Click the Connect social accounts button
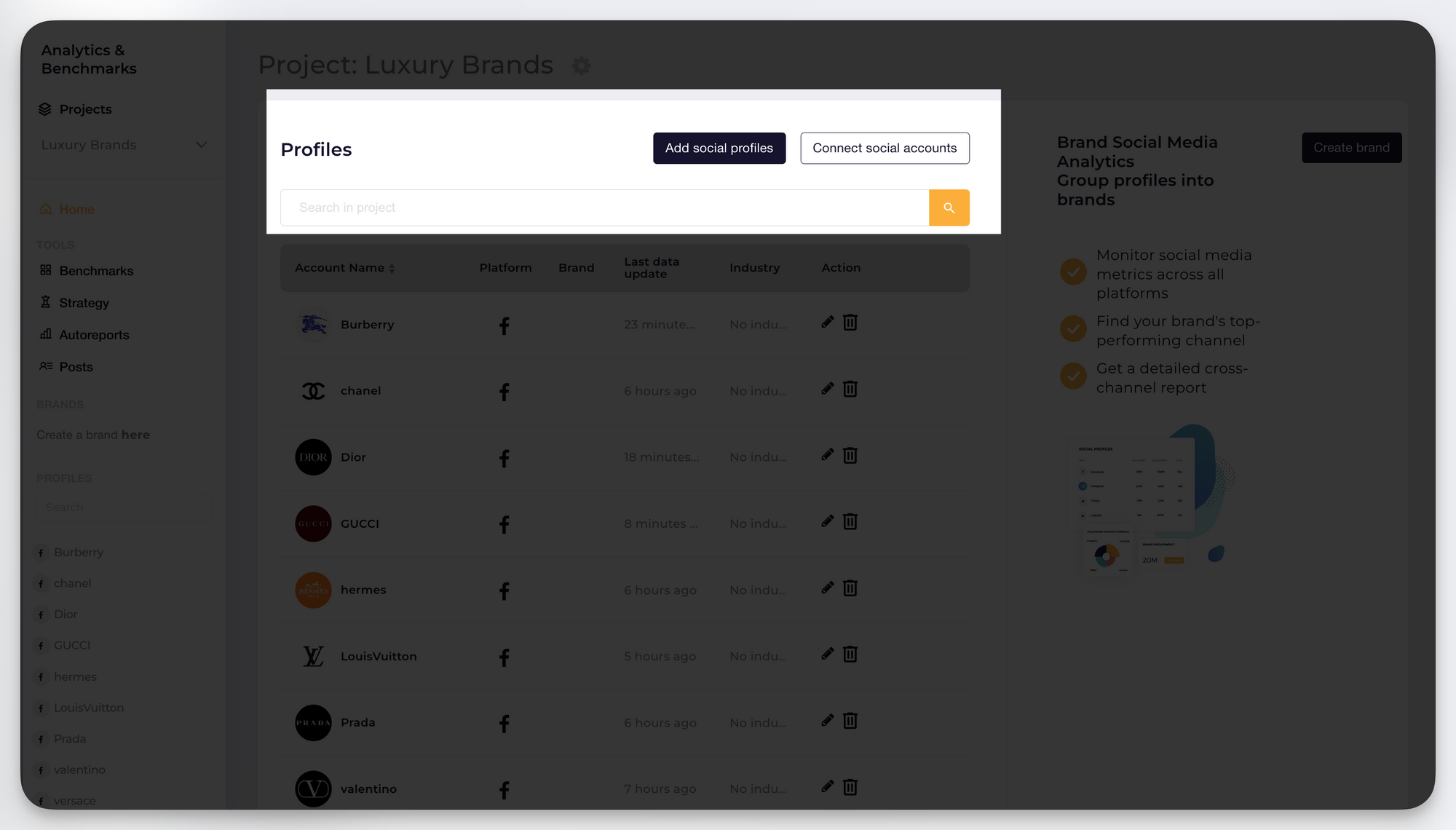Image resolution: width=1456 pixels, height=830 pixels. (x=884, y=147)
